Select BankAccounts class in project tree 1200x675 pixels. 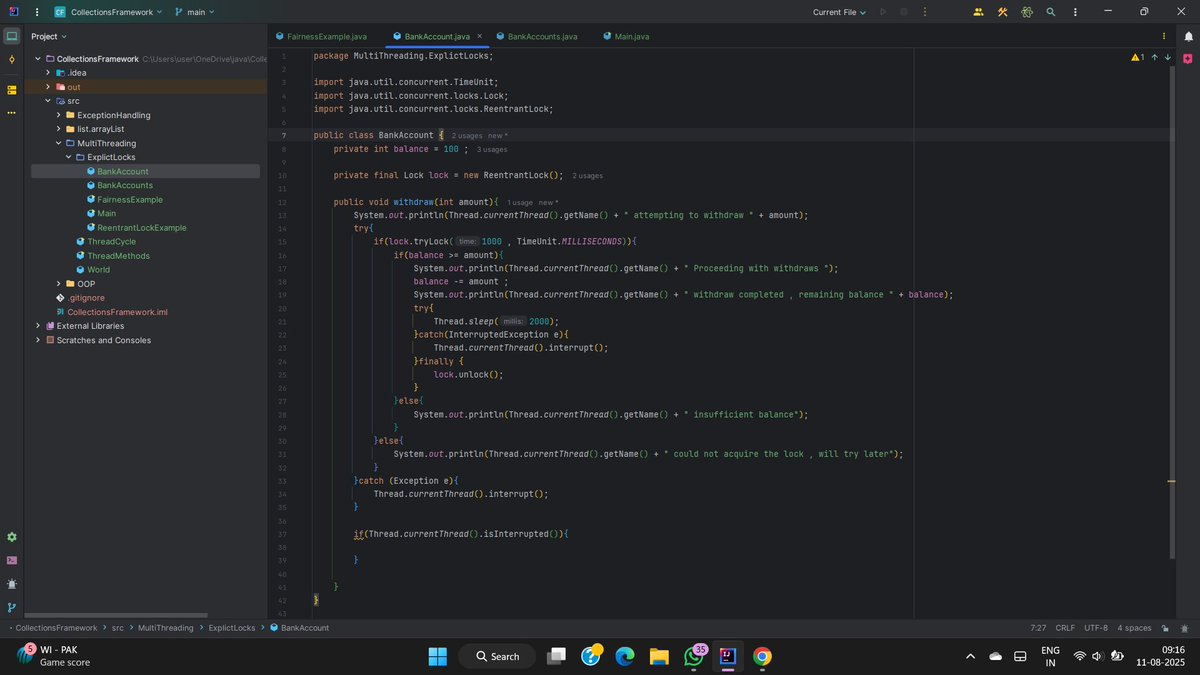(125, 185)
